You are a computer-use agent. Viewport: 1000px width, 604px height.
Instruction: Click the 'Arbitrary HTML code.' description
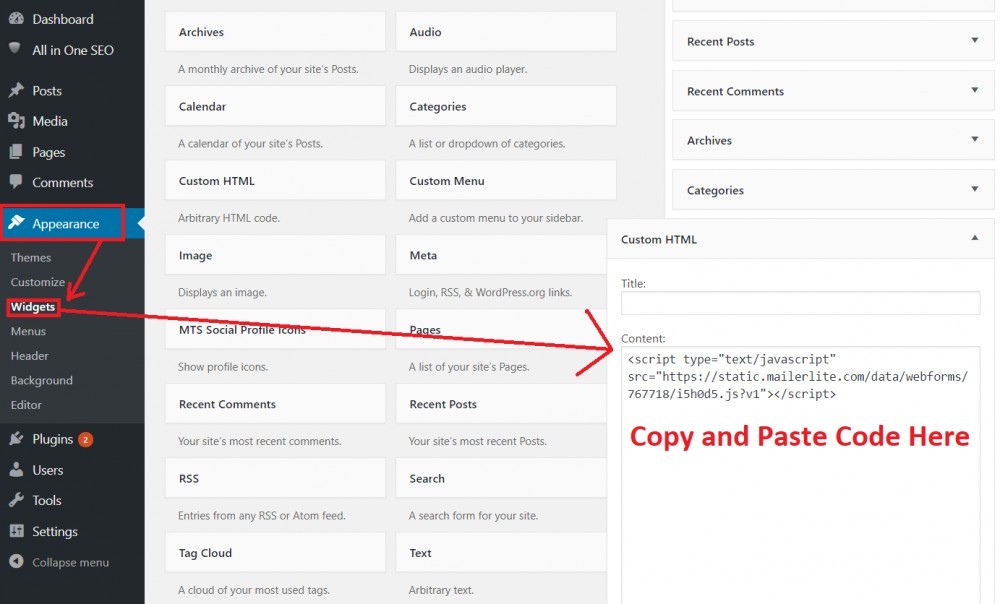tap(228, 218)
